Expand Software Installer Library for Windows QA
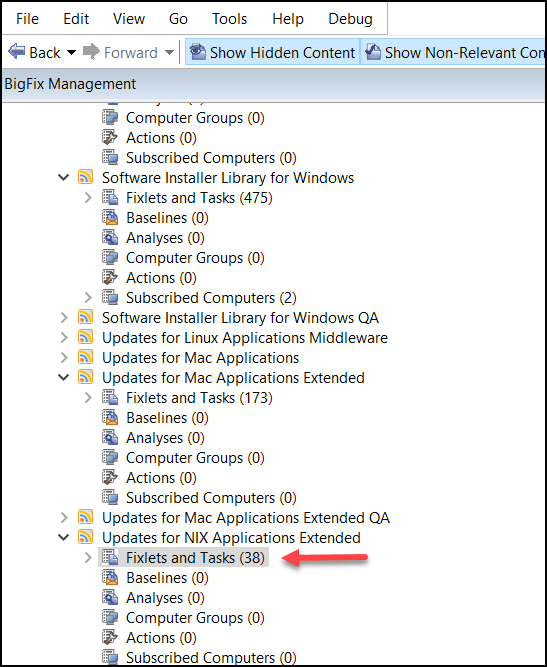 pos(64,317)
